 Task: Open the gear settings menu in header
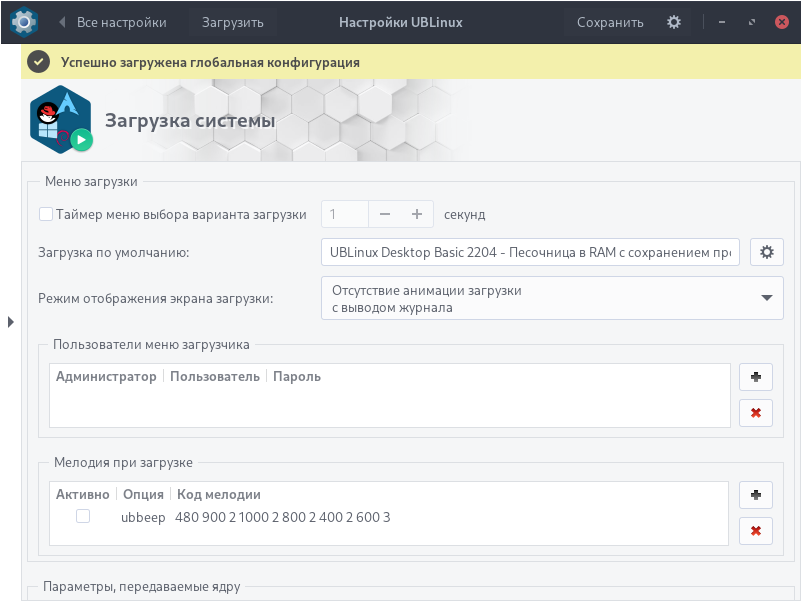(x=674, y=22)
